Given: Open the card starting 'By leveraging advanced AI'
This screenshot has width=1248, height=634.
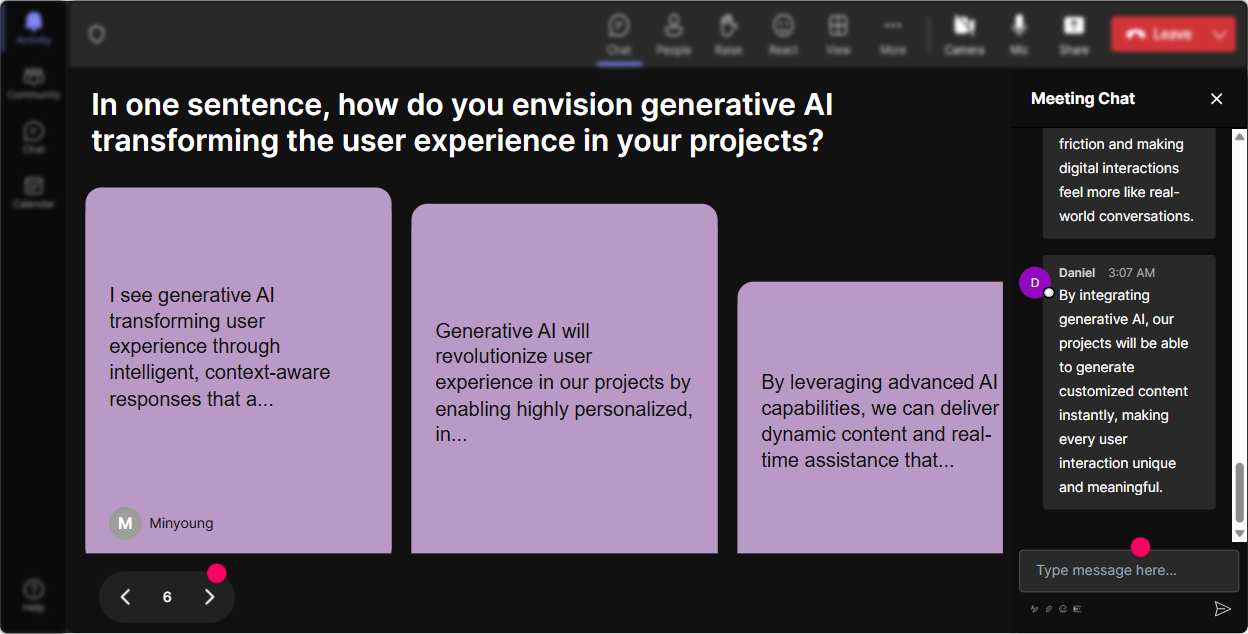Looking at the screenshot, I should 870,417.
